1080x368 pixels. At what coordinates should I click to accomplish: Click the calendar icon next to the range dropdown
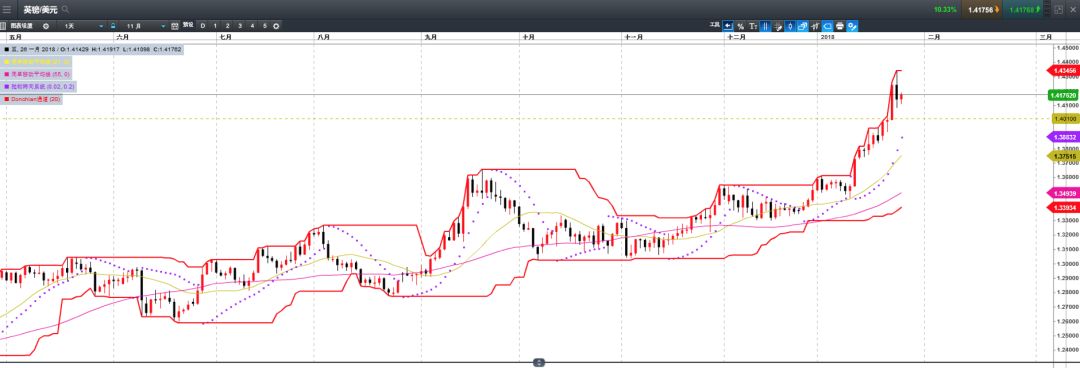tap(174, 25)
